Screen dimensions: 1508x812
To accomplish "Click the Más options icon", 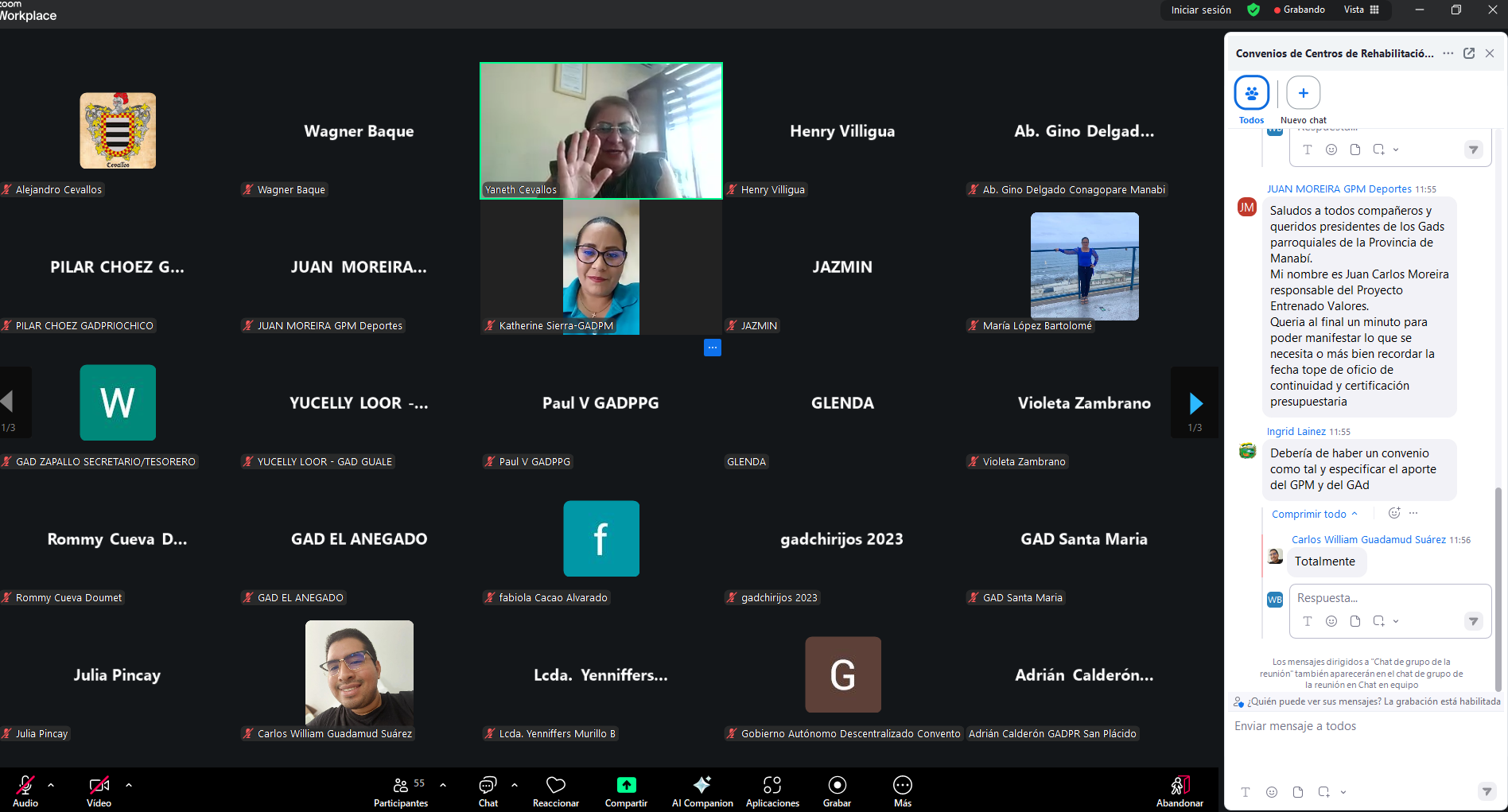I will pyautogui.click(x=902, y=786).
